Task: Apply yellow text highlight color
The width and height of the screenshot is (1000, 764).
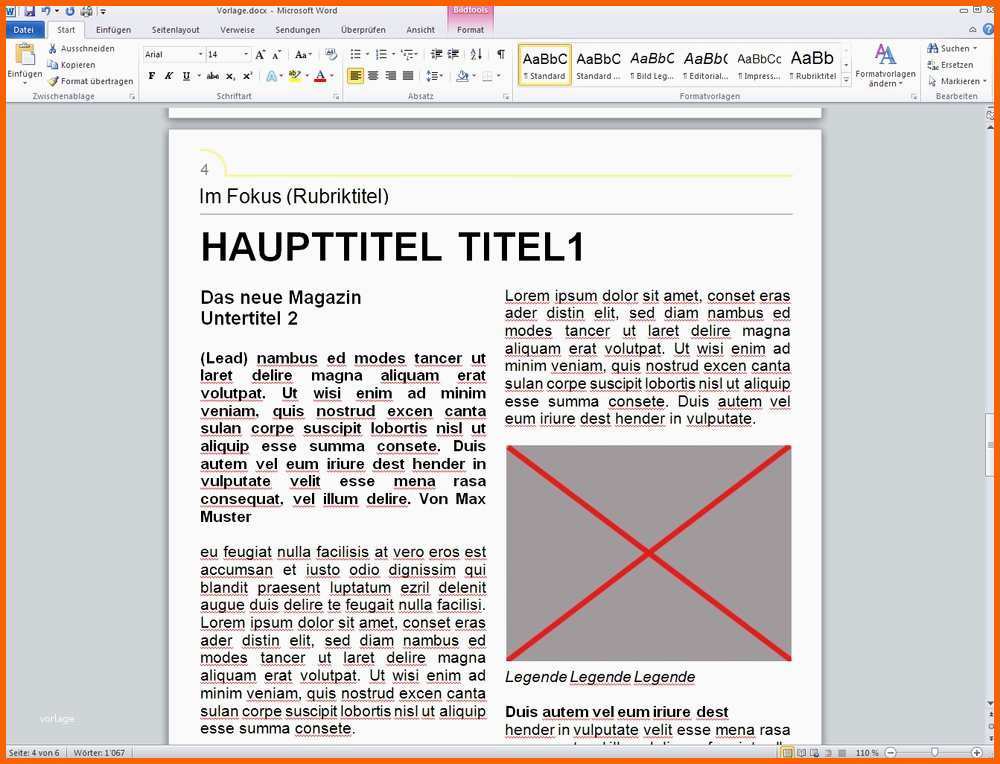Action: tap(294, 76)
